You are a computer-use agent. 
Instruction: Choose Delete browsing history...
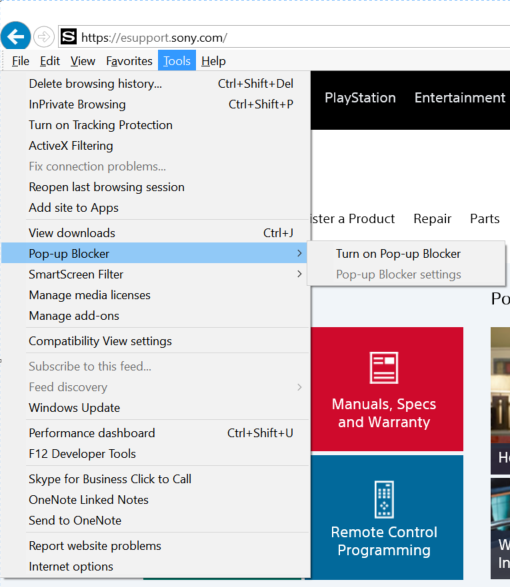click(155, 83)
